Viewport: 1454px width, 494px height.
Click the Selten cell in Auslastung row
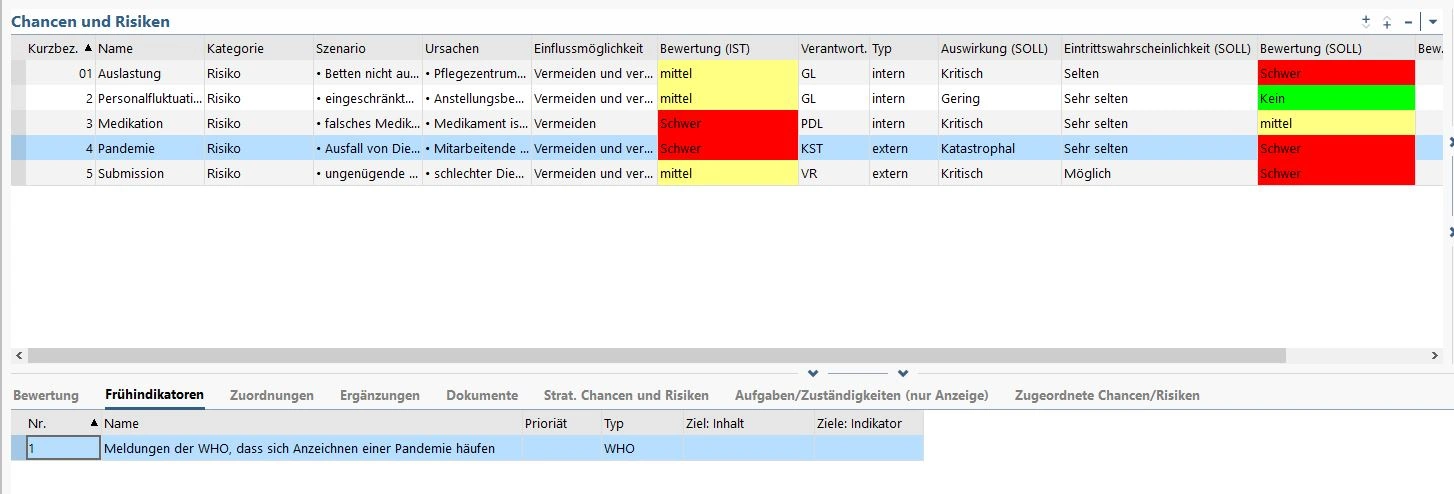1159,73
